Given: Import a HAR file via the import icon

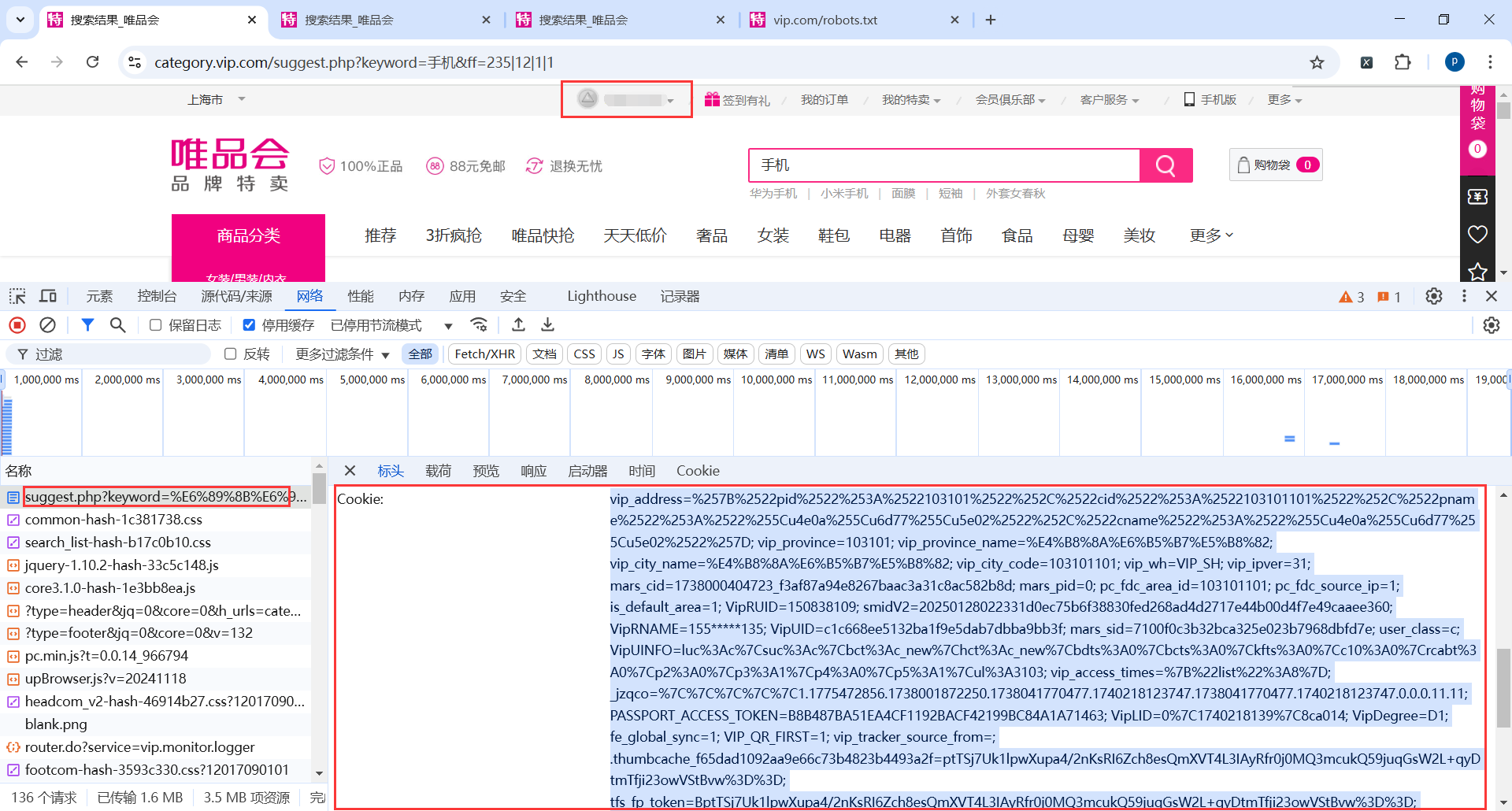Looking at the screenshot, I should click(518, 324).
